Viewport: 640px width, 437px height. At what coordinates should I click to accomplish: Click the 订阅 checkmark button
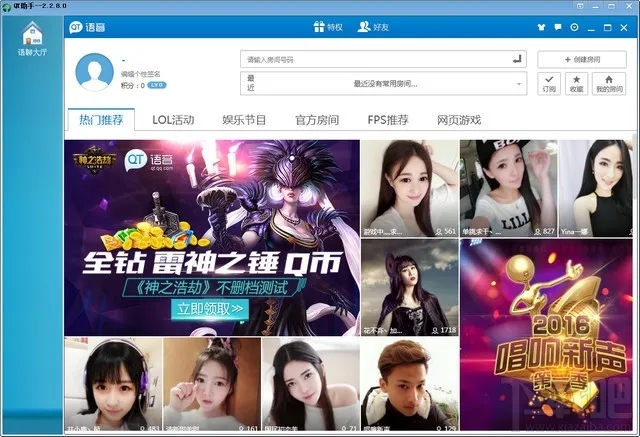point(549,84)
